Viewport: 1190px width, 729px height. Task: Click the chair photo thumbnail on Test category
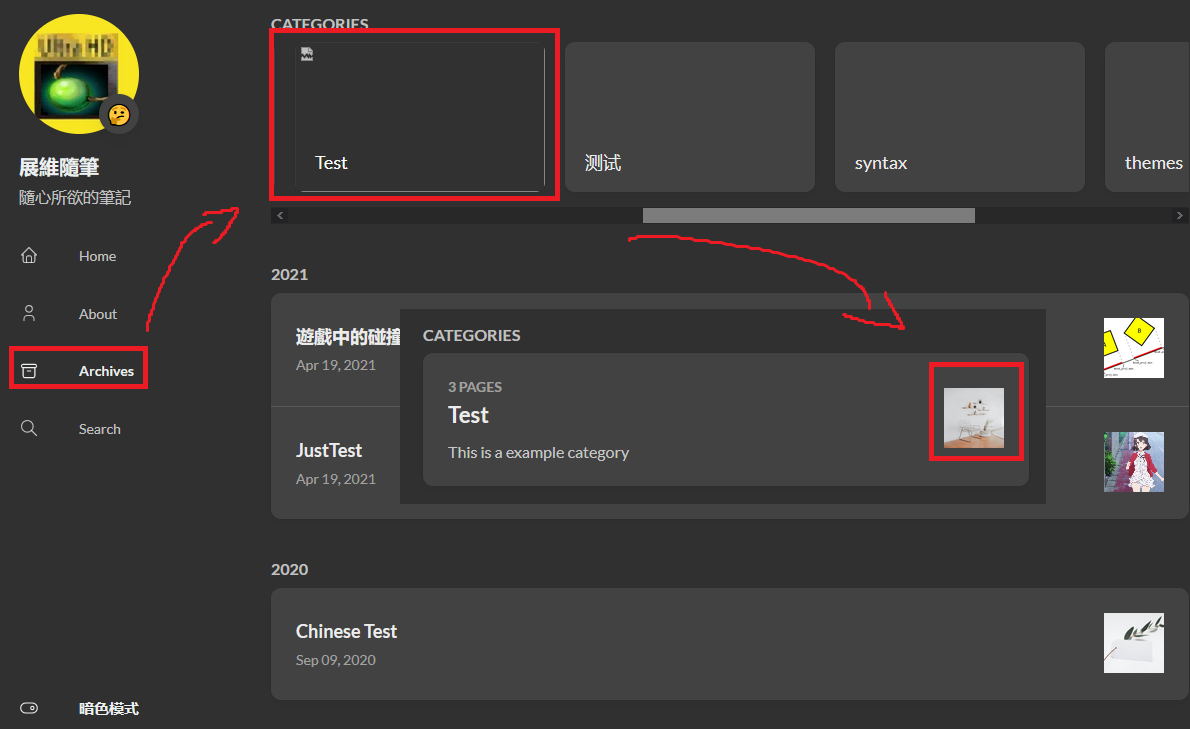(x=976, y=411)
